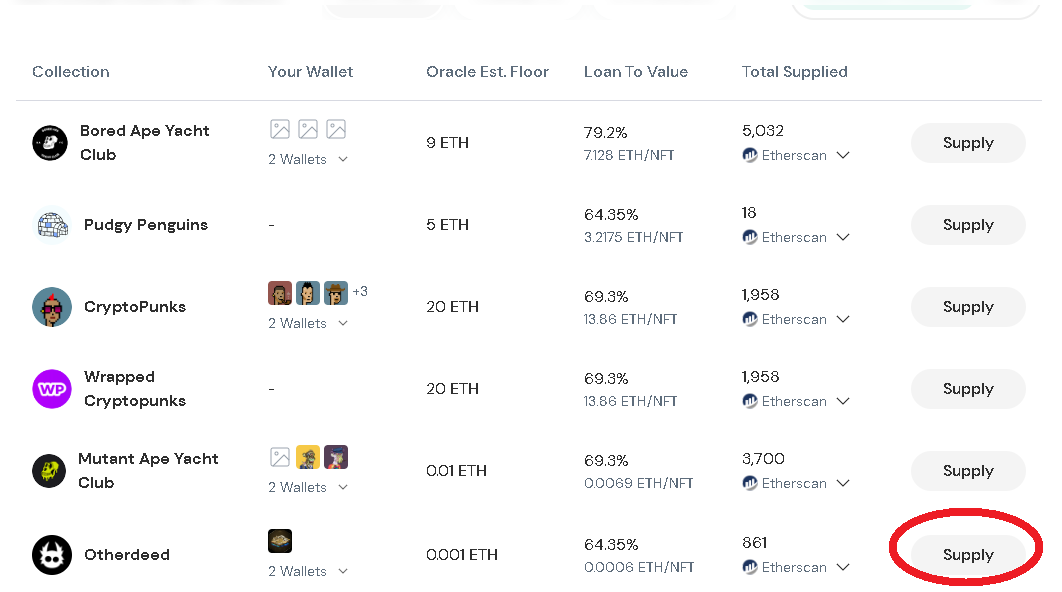The width and height of the screenshot is (1062, 592).
Task: Select the Otherdeed NFT thumbnail in wallet
Action: tap(280, 541)
